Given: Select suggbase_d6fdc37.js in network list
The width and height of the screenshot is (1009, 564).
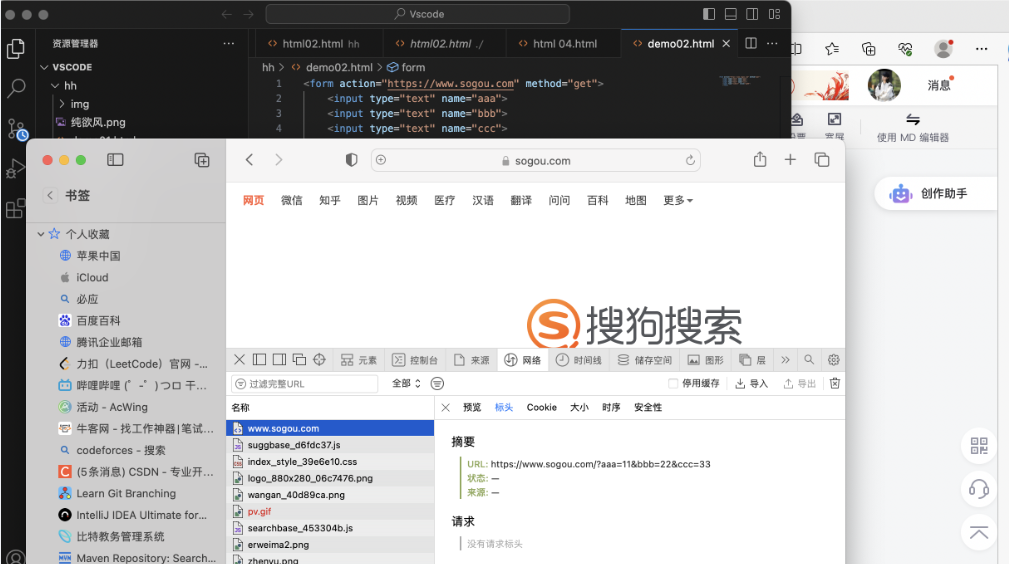Looking at the screenshot, I should pos(330,445).
